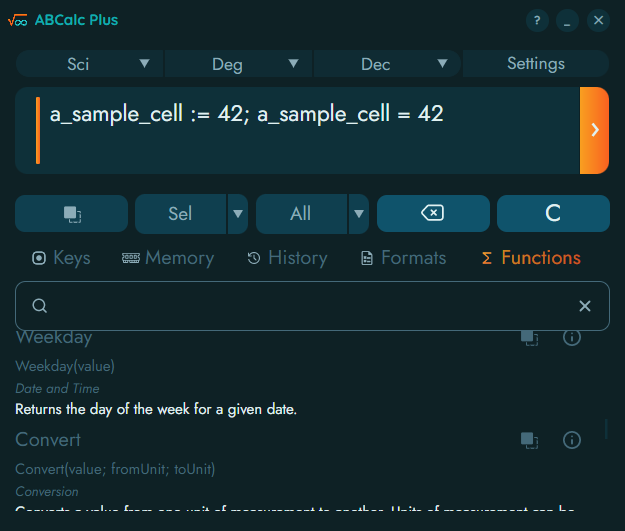Switch to the Formats tab

(403, 258)
